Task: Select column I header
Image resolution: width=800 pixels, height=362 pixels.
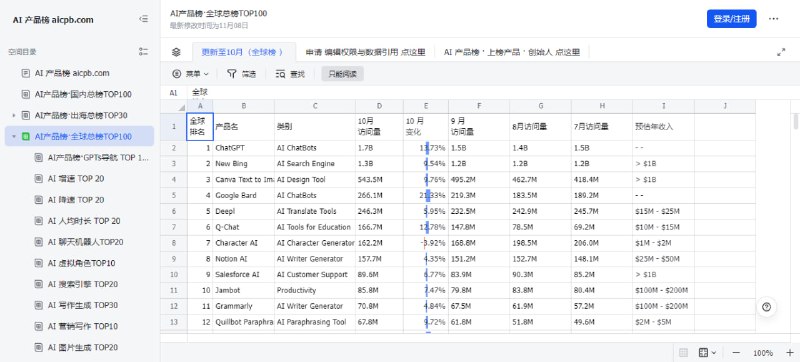Action: pyautogui.click(x=663, y=106)
